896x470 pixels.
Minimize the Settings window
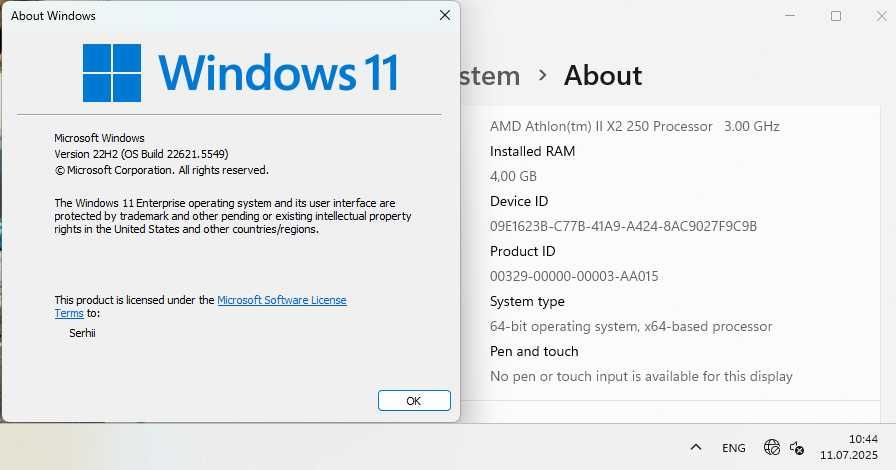790,15
